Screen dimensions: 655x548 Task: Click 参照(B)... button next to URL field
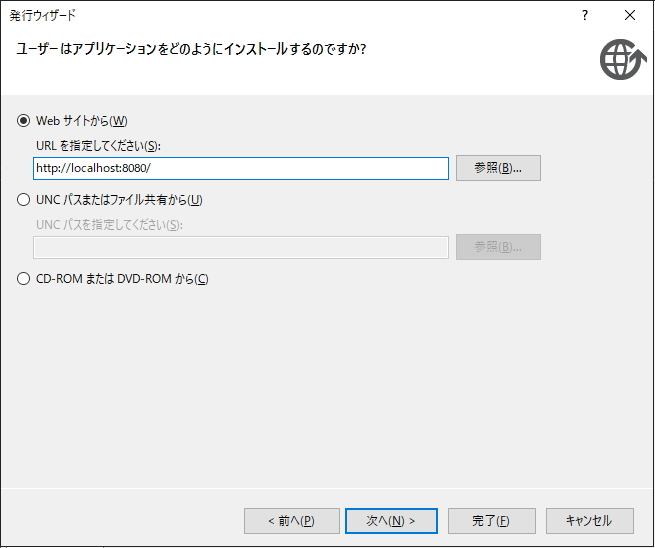pyautogui.click(x=498, y=168)
